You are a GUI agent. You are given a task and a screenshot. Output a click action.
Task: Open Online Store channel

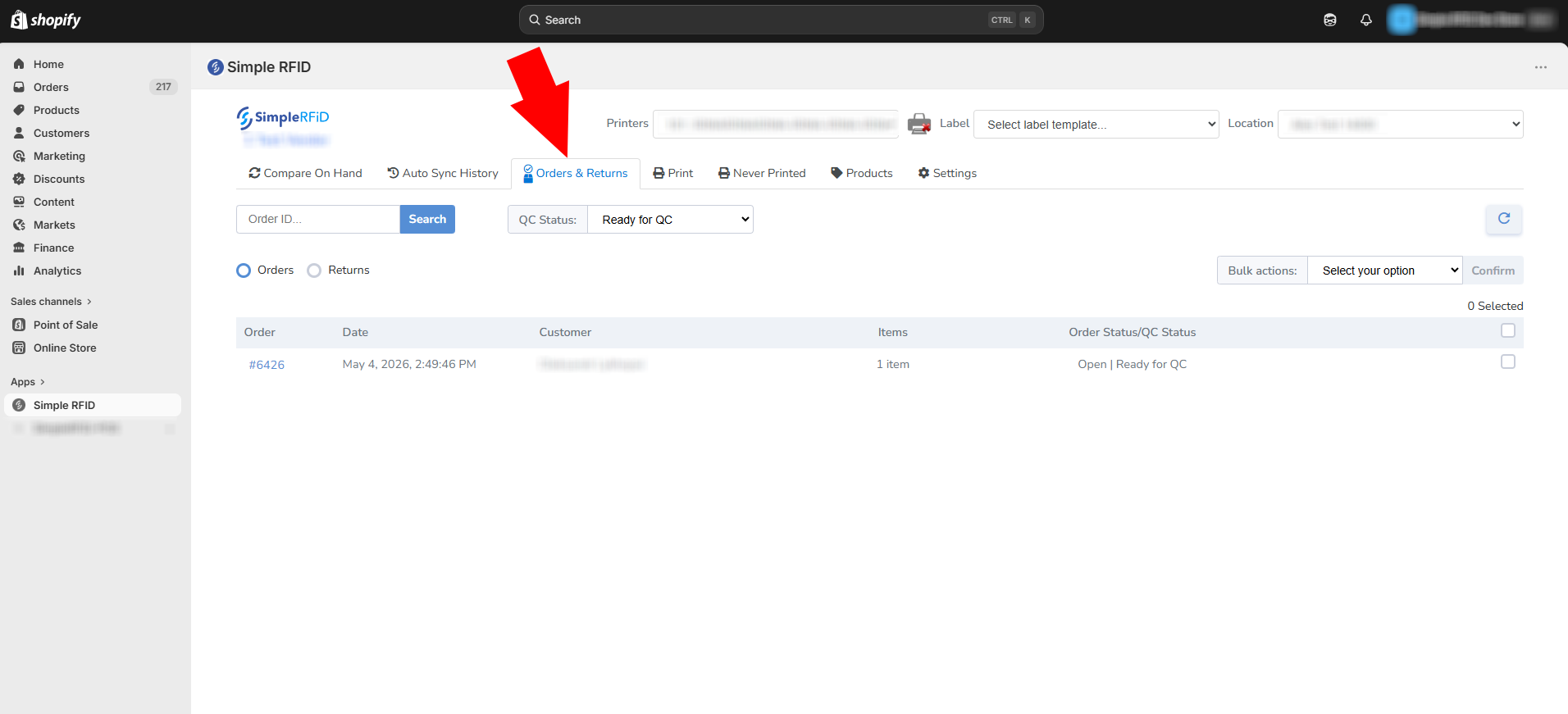click(x=65, y=348)
